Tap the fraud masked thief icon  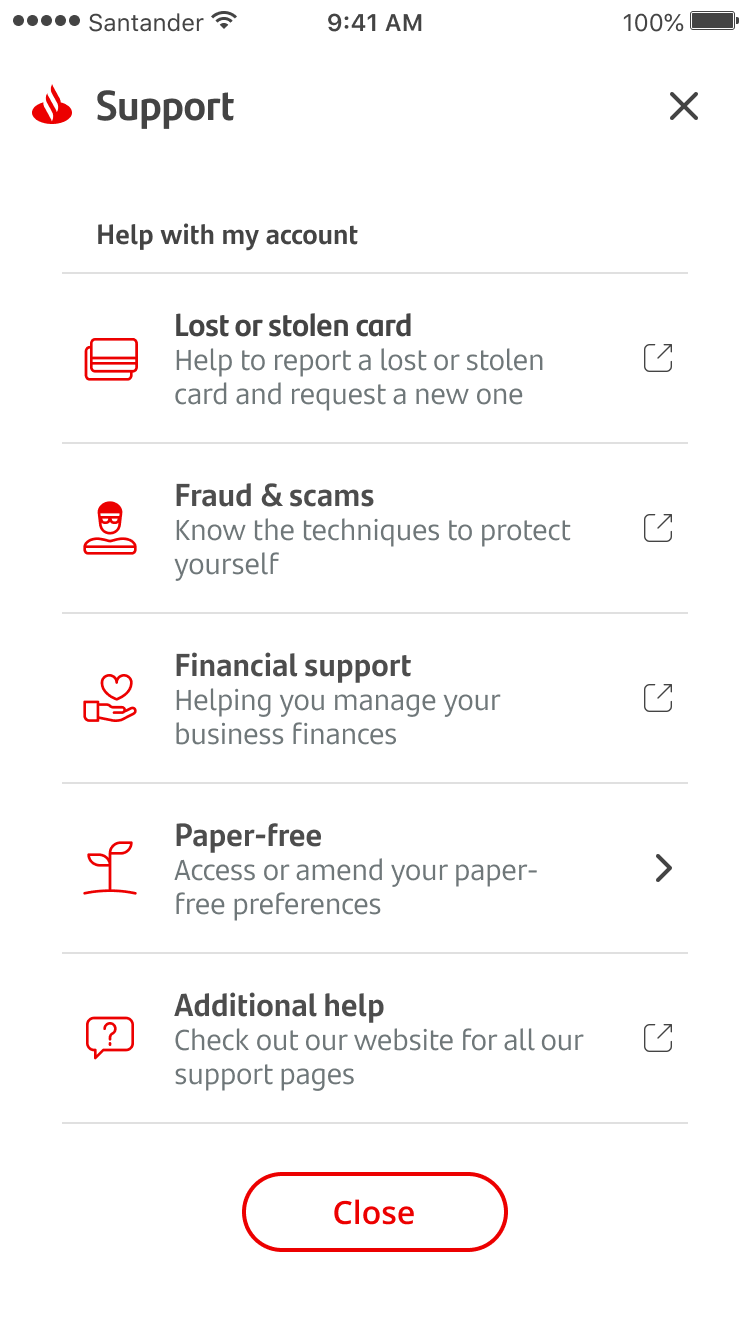coord(110,528)
